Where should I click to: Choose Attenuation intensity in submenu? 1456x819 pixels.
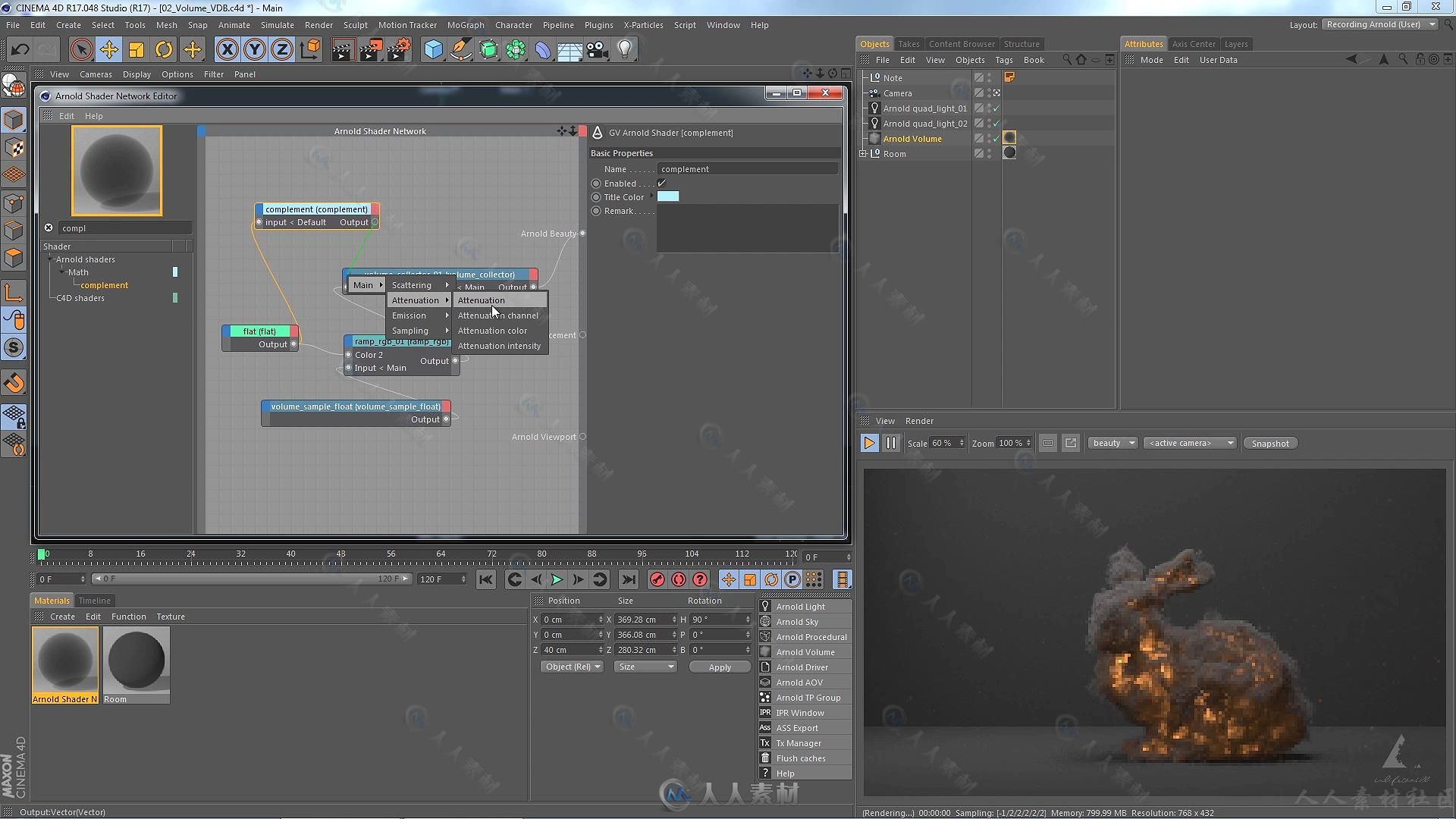(x=499, y=346)
